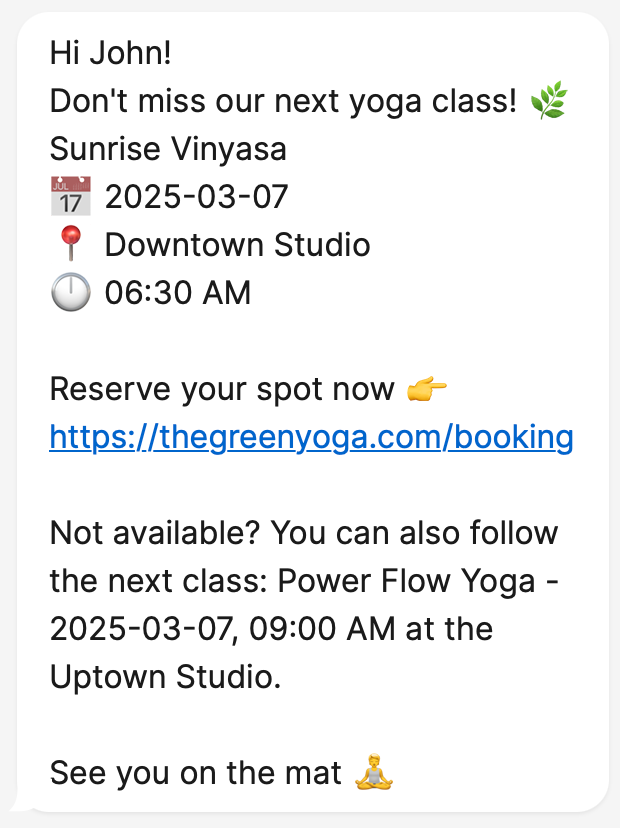
Task: Click the calendar emoji before the date
Action: (x=70, y=196)
